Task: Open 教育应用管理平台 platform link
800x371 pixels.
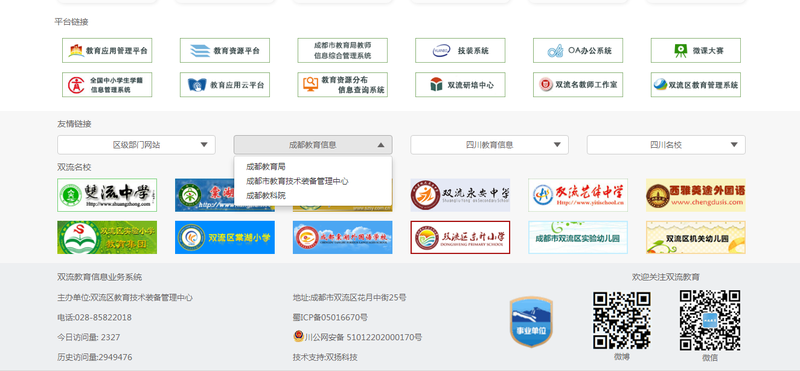Action: [107, 51]
